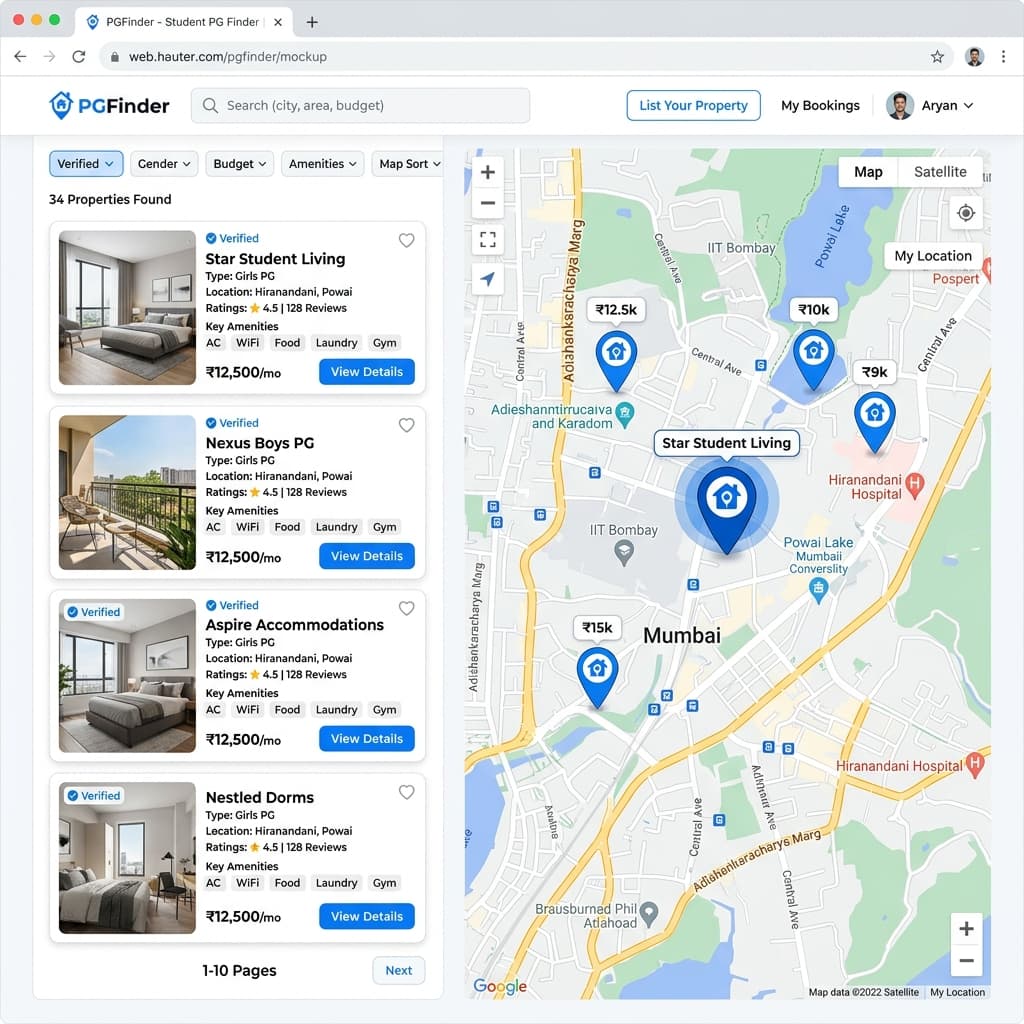Click the Powai Lake Mumbai marker icon
1024x1024 pixels.
818,590
